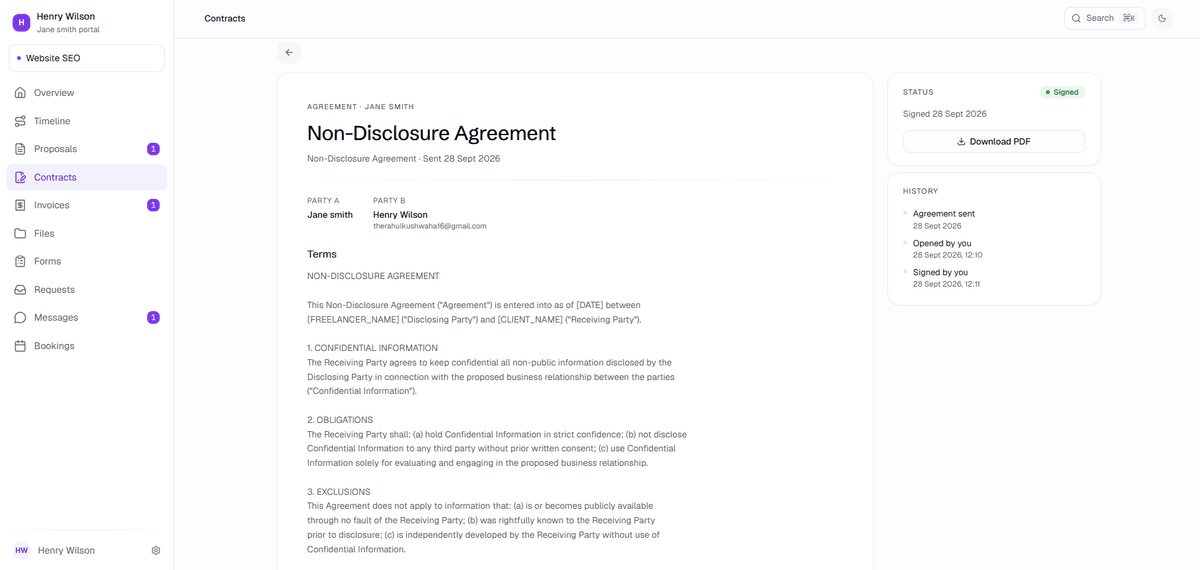Image resolution: width=1200 pixels, height=570 pixels.
Task: Click the Forms clipboard icon
Action: tap(21, 261)
